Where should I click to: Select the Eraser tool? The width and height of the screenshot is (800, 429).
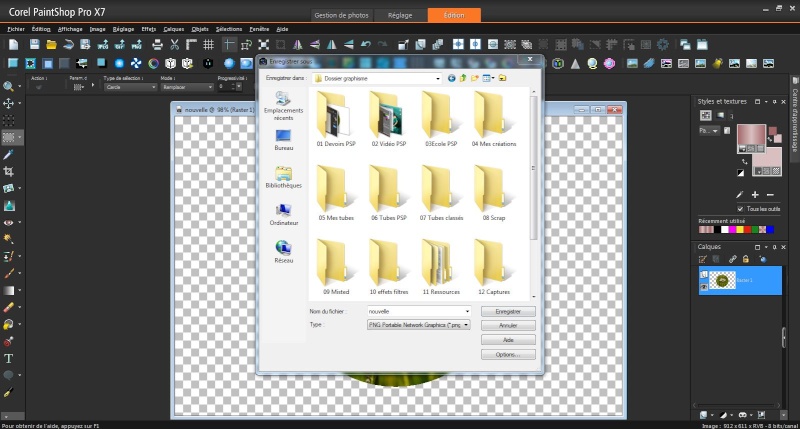(x=8, y=308)
